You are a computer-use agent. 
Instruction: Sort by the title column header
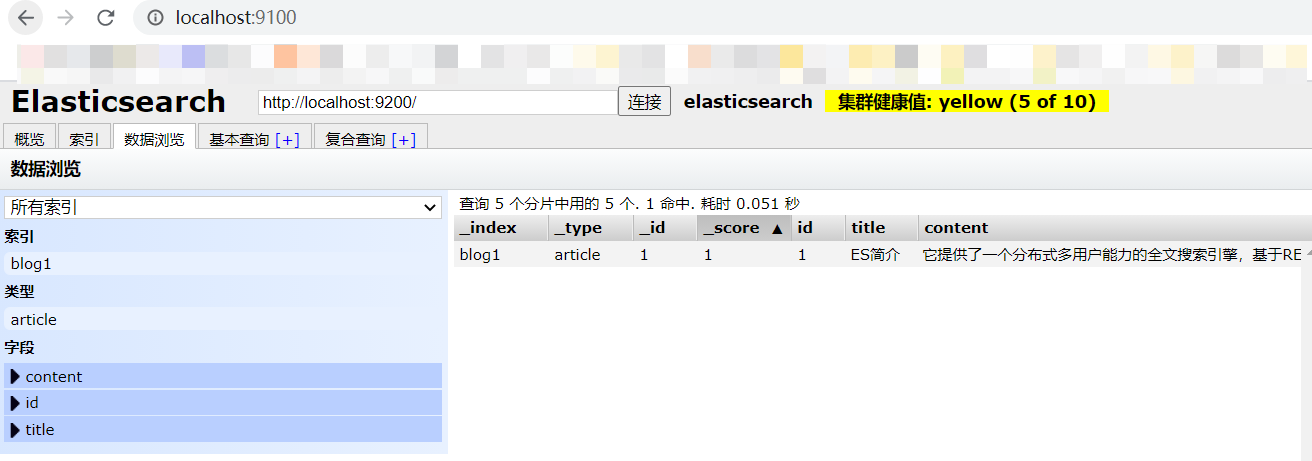pyautogui.click(x=881, y=228)
